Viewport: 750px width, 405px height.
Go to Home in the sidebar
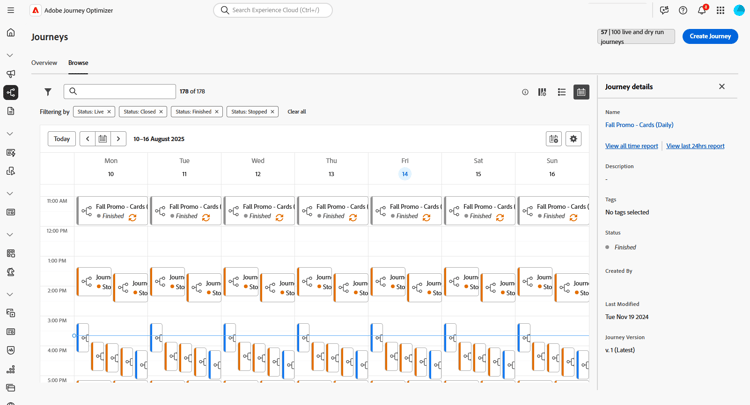(11, 33)
